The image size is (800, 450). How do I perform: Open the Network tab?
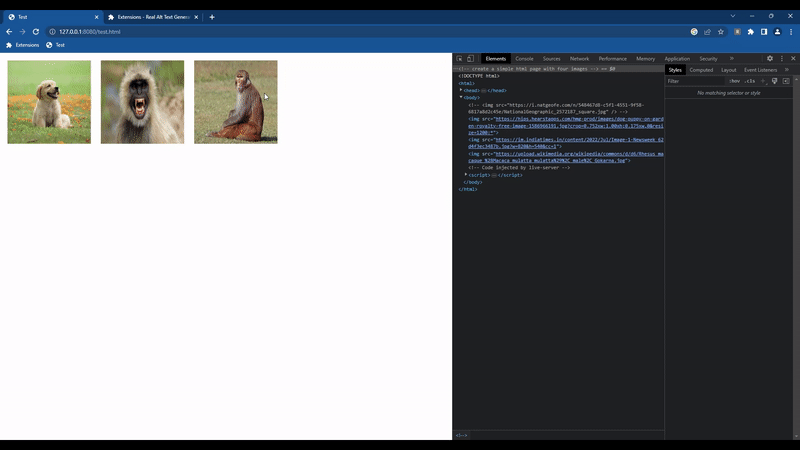pyautogui.click(x=579, y=59)
